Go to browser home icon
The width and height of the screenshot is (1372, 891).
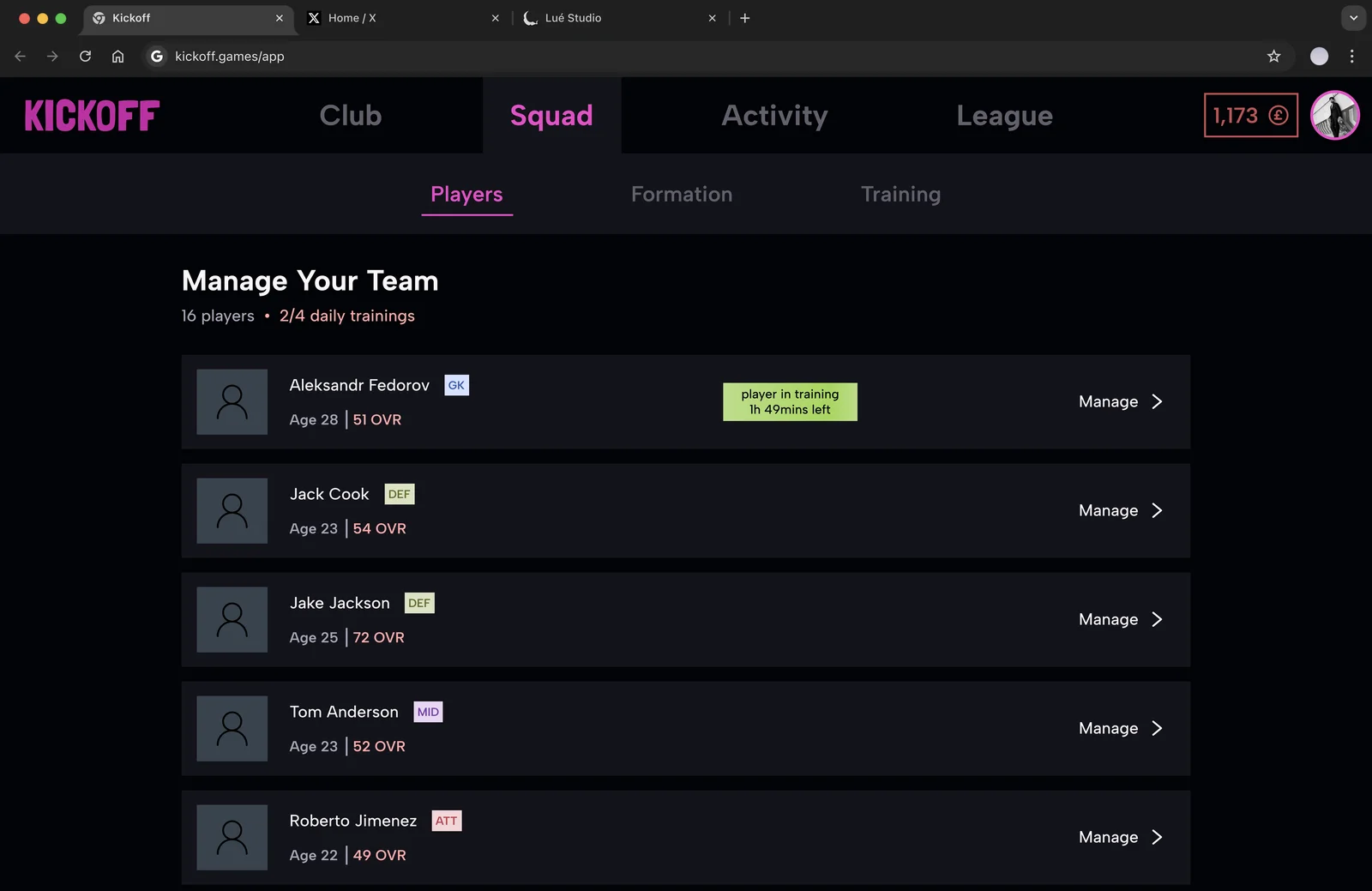(118, 57)
